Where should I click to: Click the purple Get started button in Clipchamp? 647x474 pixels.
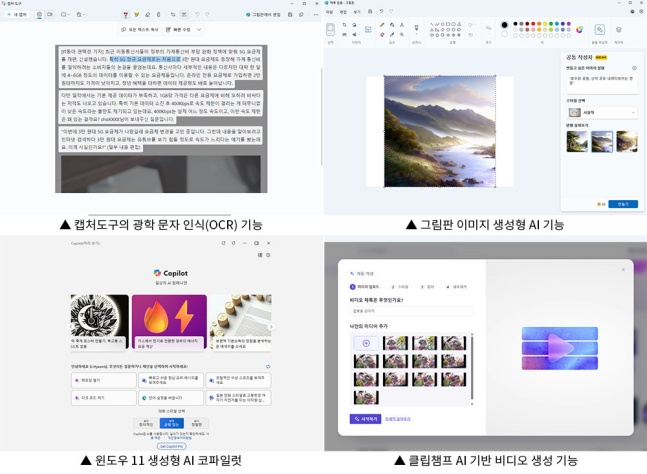tap(365, 419)
